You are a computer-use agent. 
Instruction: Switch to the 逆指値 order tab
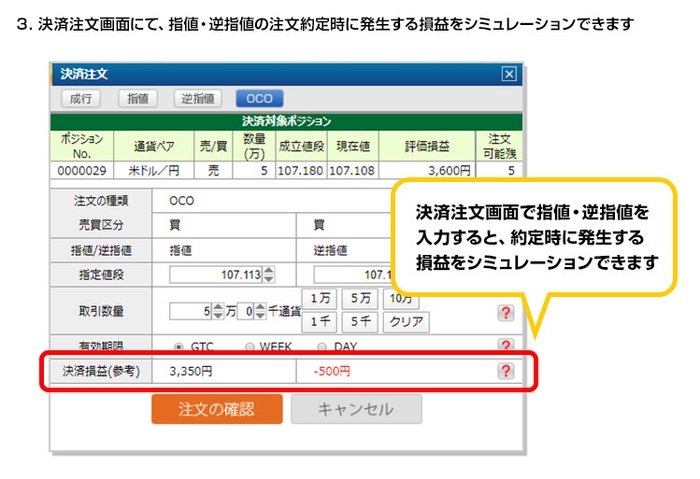coord(197,98)
